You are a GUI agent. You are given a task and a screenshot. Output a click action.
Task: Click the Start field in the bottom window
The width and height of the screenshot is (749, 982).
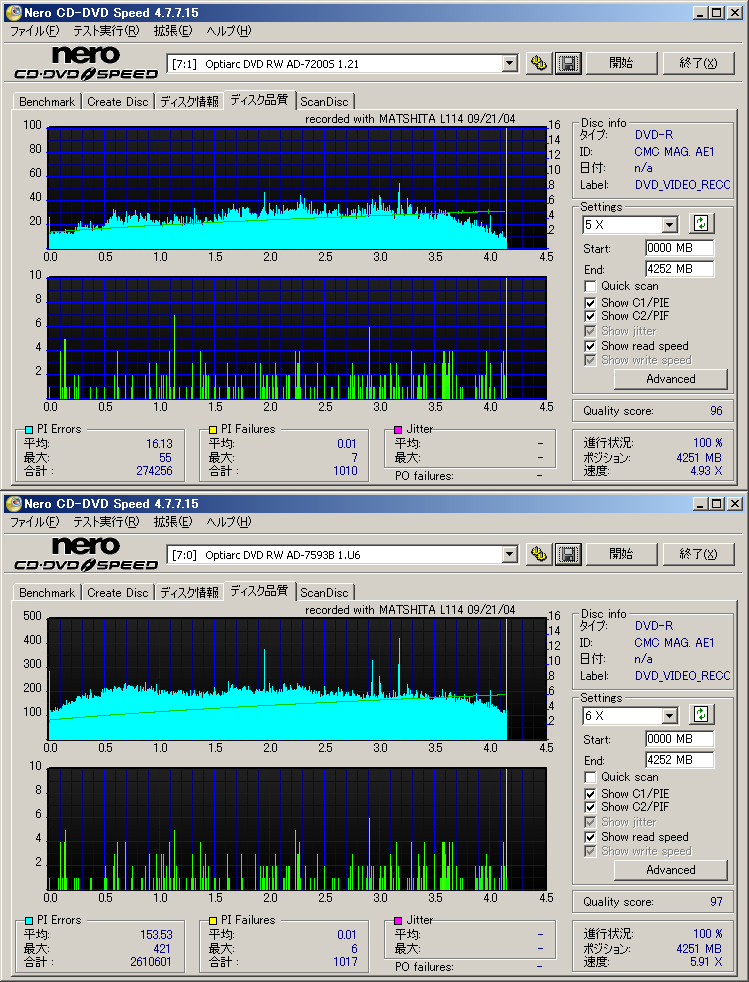(x=679, y=739)
